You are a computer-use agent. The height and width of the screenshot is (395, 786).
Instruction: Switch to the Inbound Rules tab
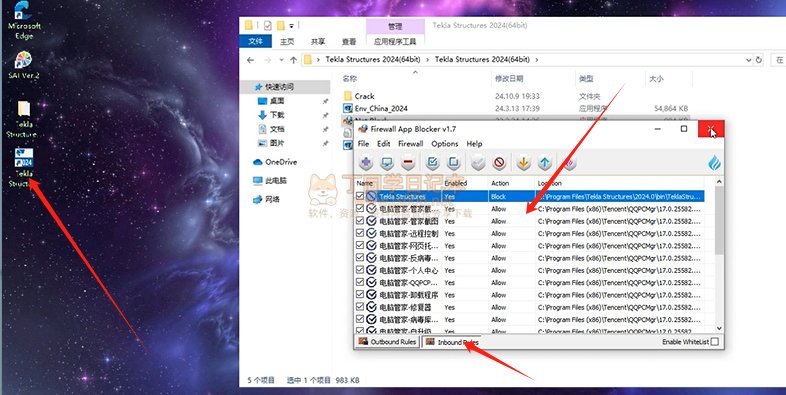[x=452, y=342]
